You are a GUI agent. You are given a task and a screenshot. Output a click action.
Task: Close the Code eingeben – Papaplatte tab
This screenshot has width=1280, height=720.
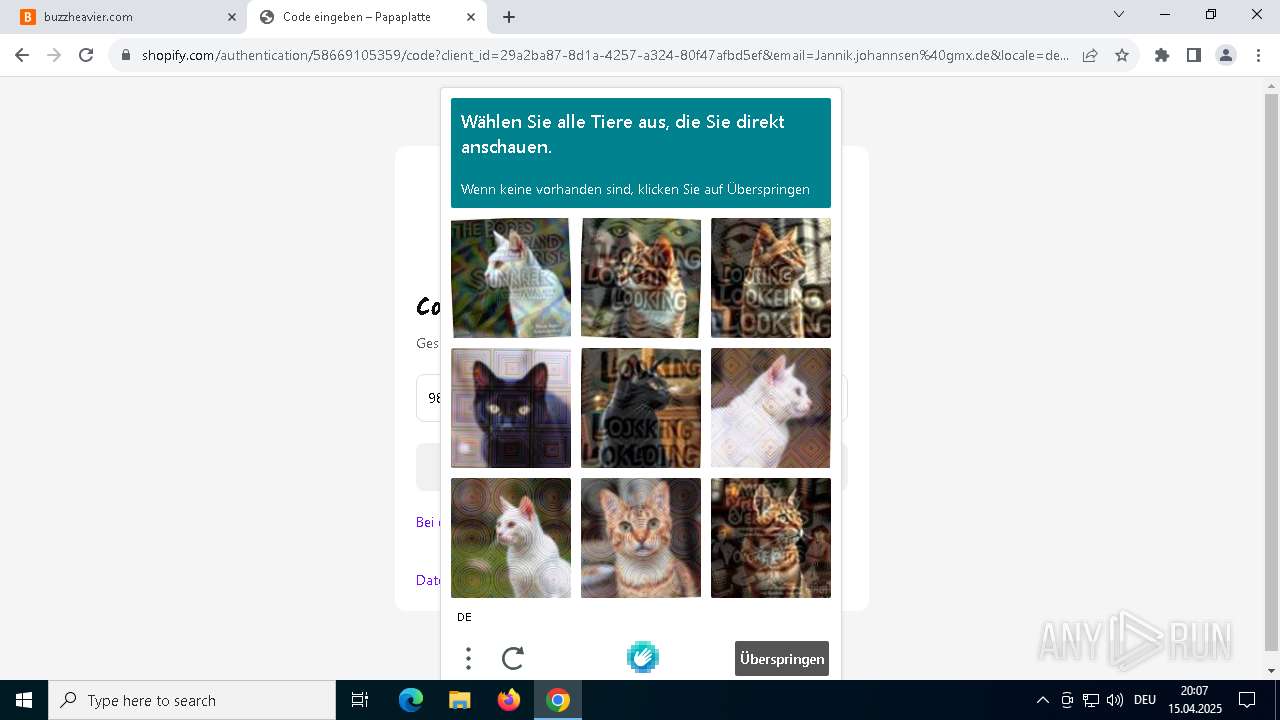(x=471, y=17)
